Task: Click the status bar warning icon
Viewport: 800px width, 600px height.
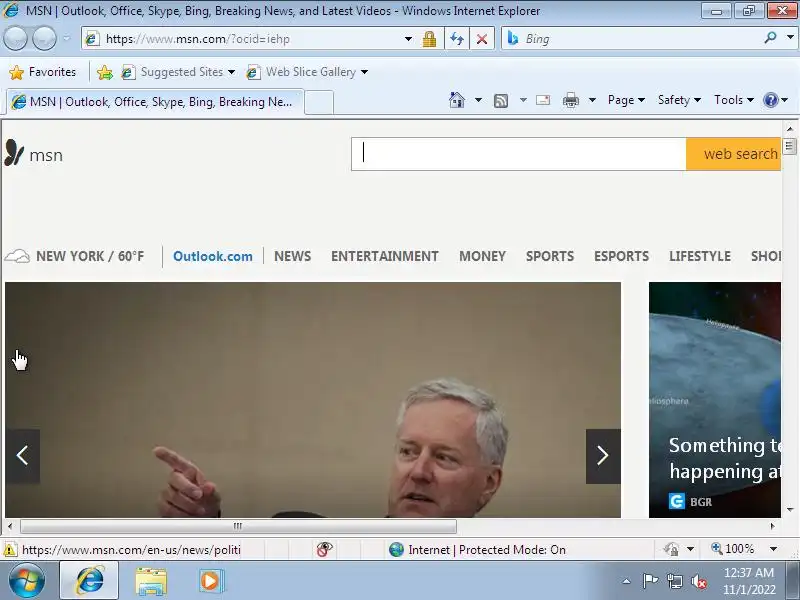Action: click(x=10, y=550)
